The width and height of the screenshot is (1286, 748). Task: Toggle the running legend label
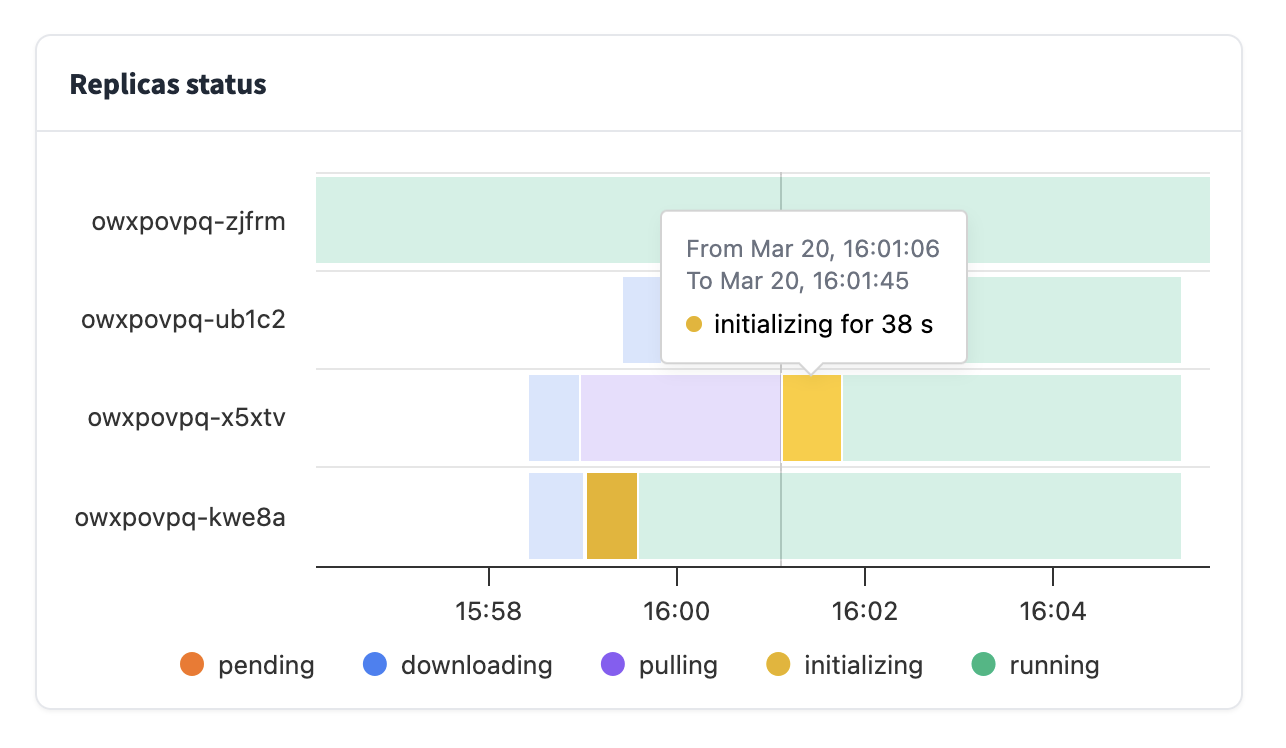coord(1054,665)
